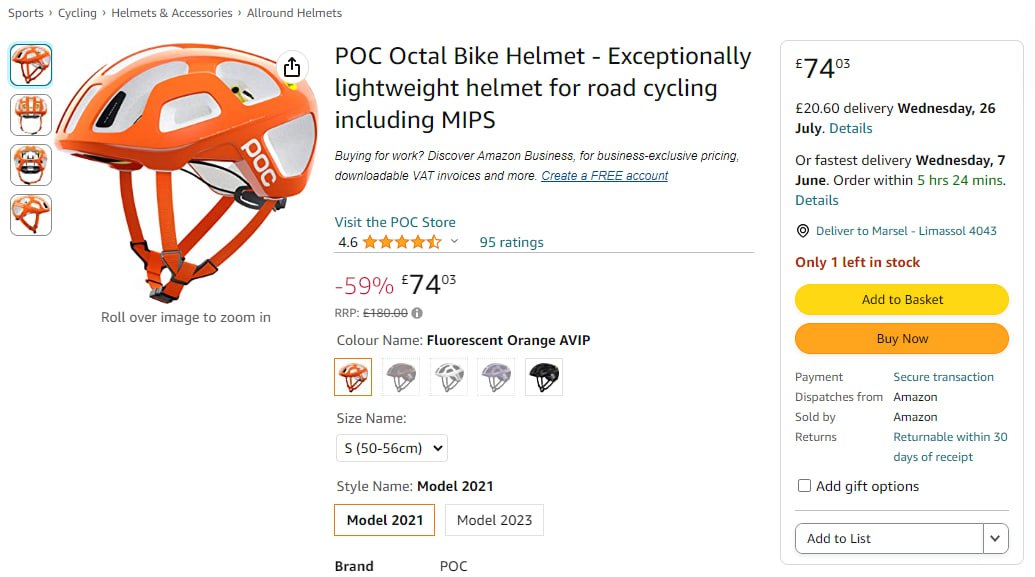1035x577 pixels.
Task: Click the share icon on product image
Action: [x=291, y=67]
